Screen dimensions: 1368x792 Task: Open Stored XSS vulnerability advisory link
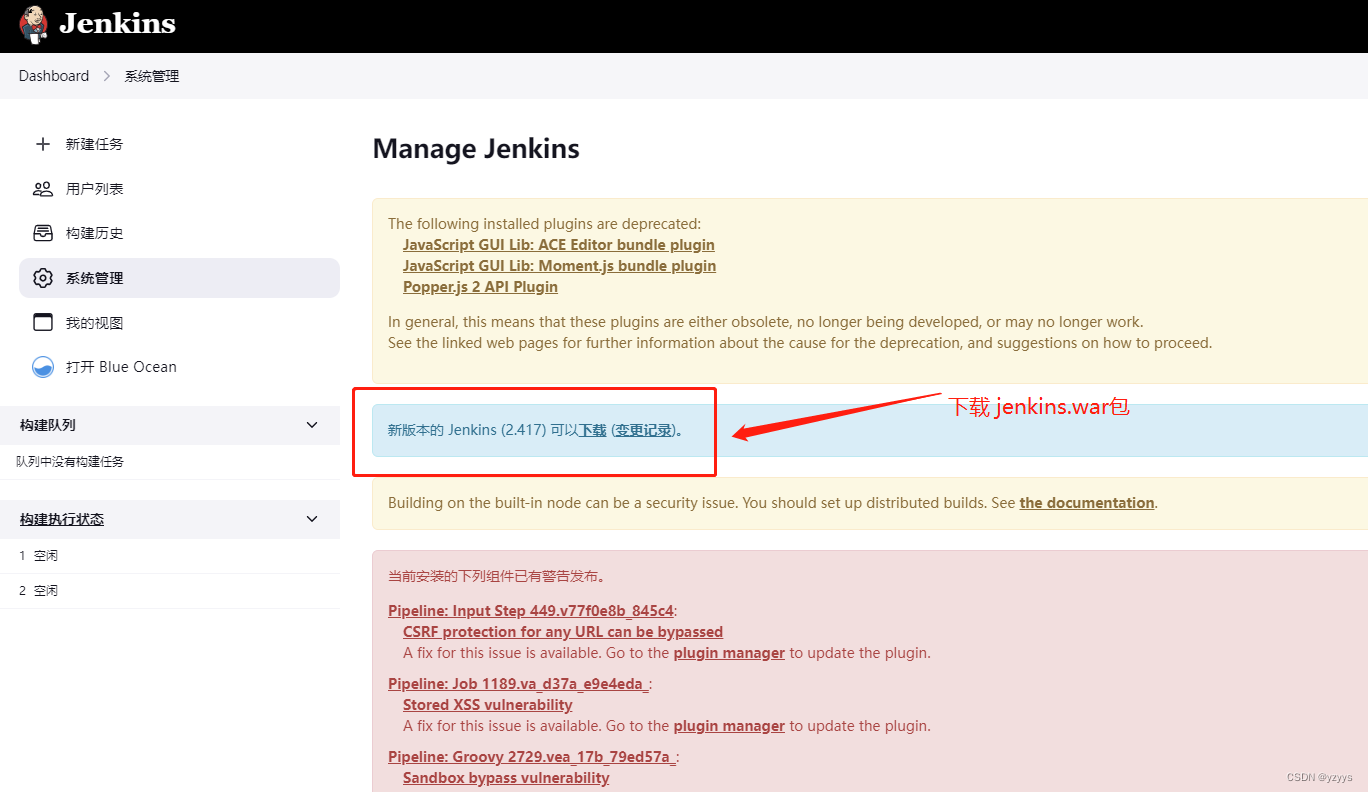(488, 705)
